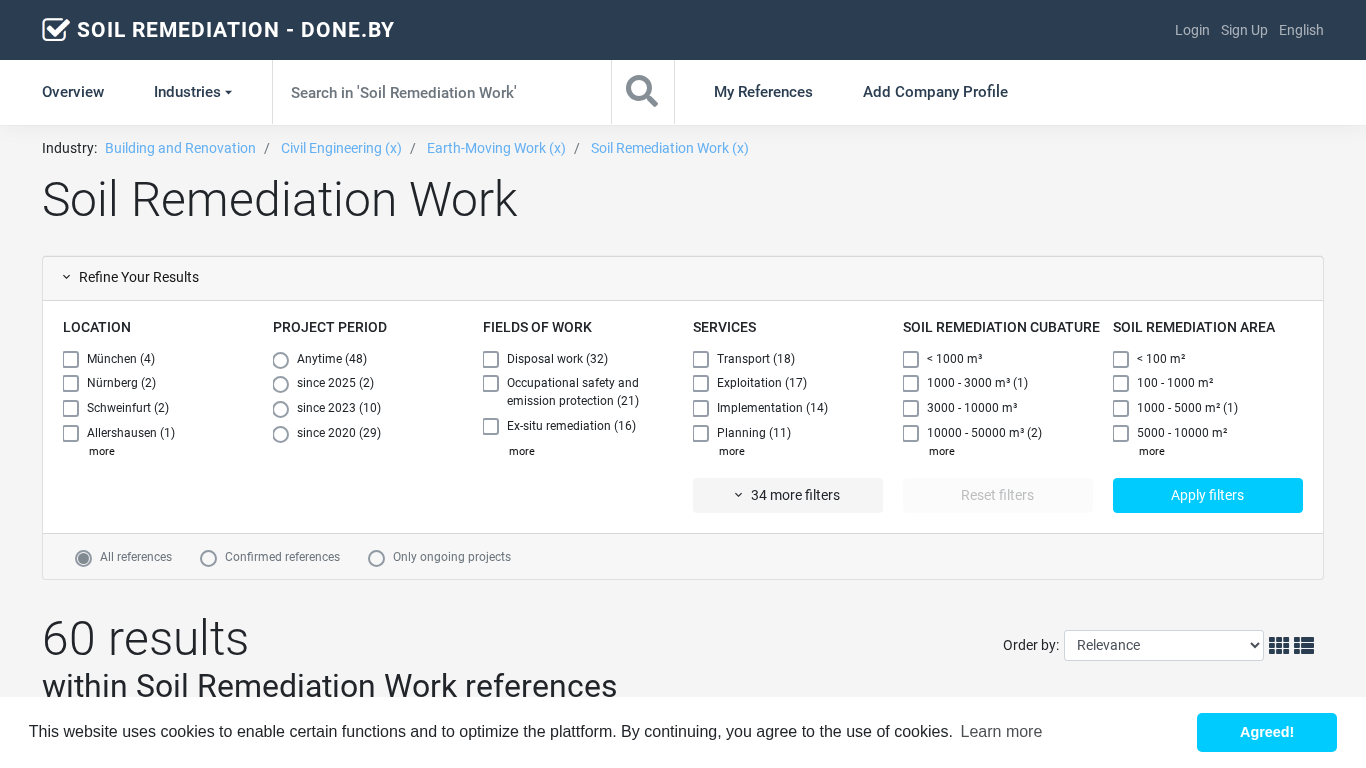The height and width of the screenshot is (768, 1366).
Task: Click the checkmark logo icon in header
Action: [x=55, y=30]
